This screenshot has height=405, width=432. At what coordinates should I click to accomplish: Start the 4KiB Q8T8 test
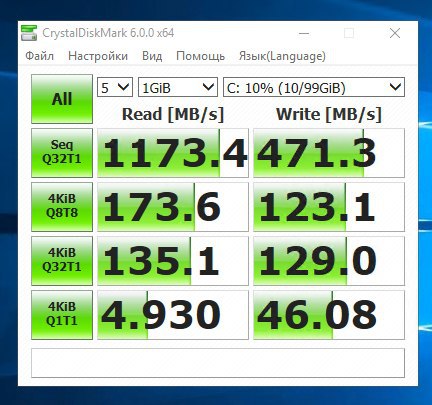(x=62, y=207)
